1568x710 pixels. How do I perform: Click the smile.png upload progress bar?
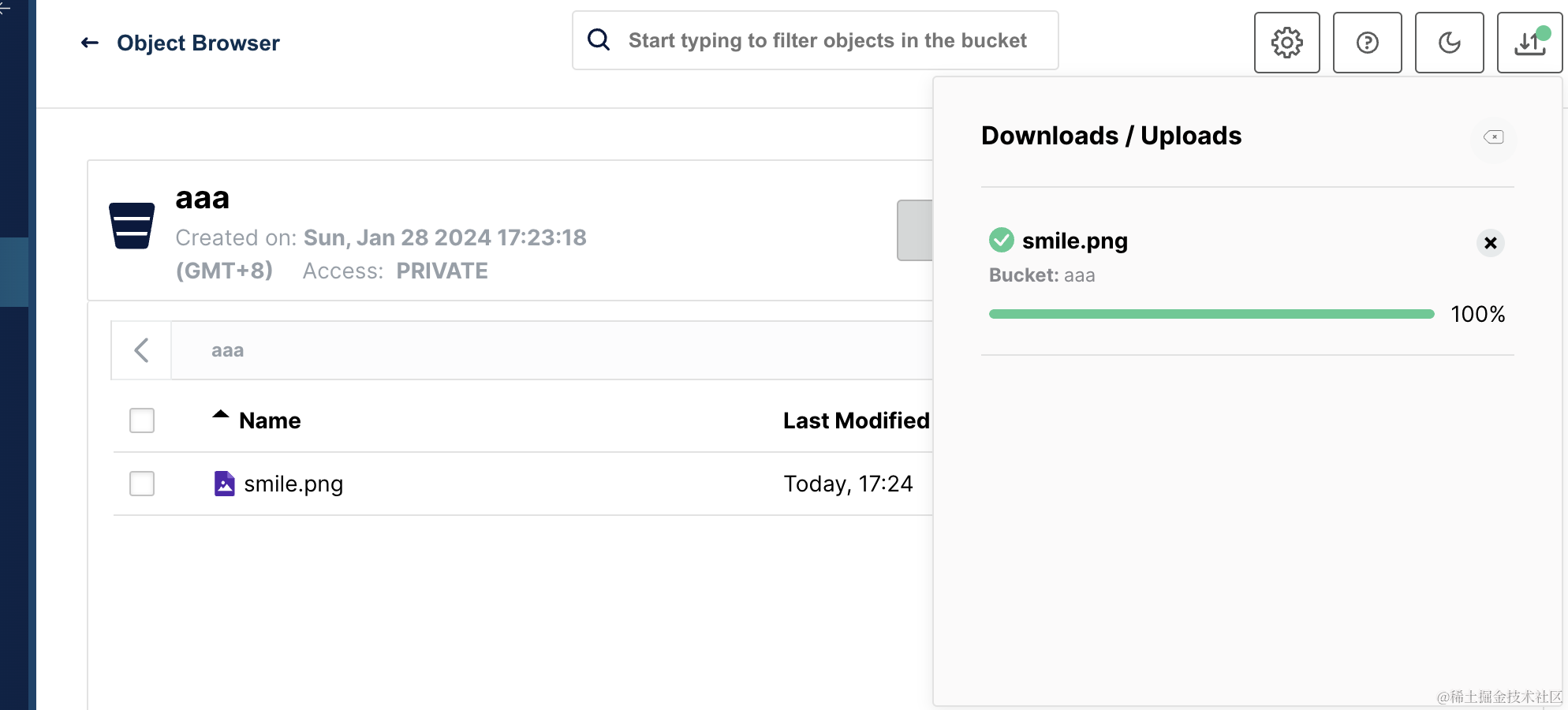click(x=1211, y=314)
